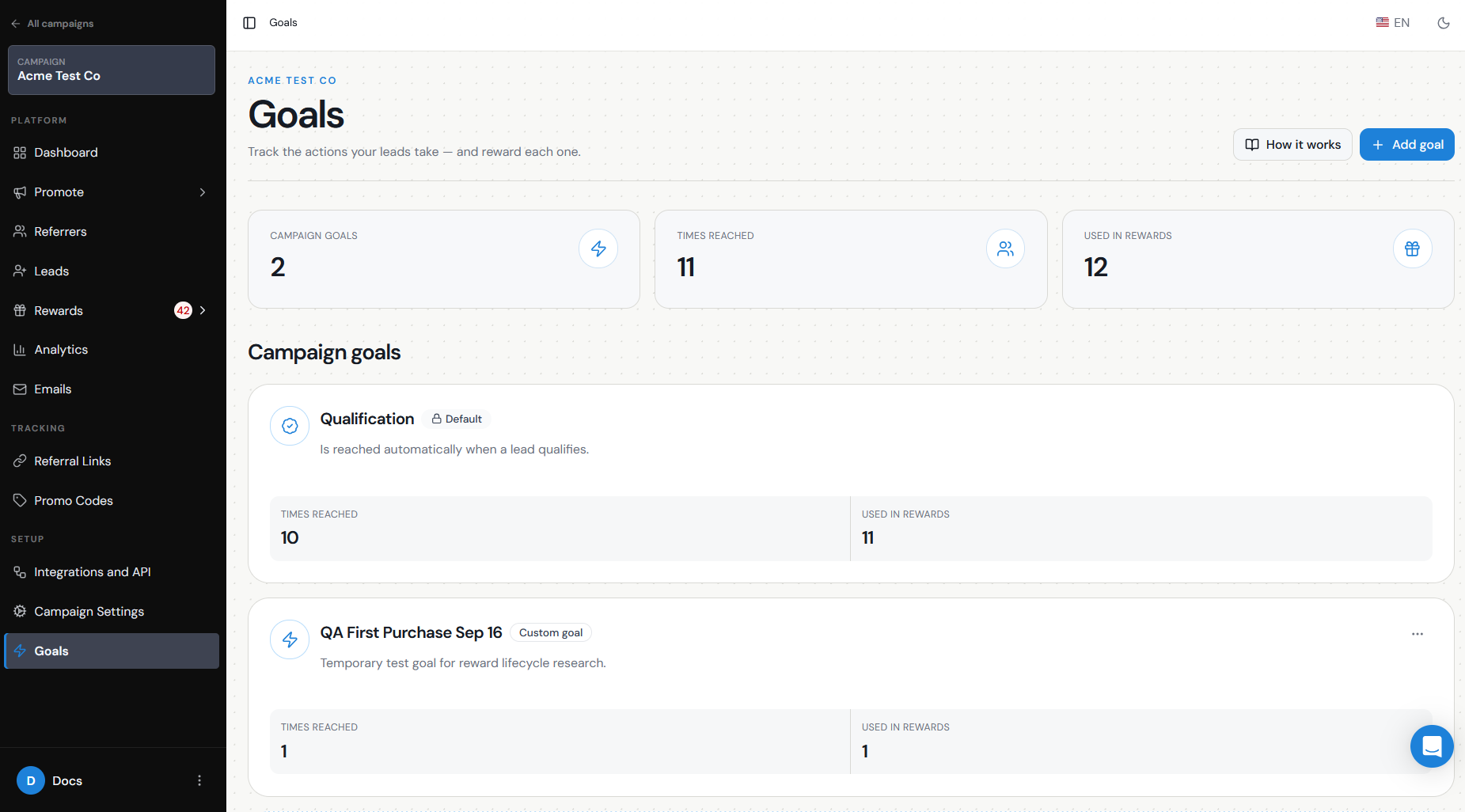Click the Campaign goals heading
The image size is (1465, 812).
click(x=325, y=352)
